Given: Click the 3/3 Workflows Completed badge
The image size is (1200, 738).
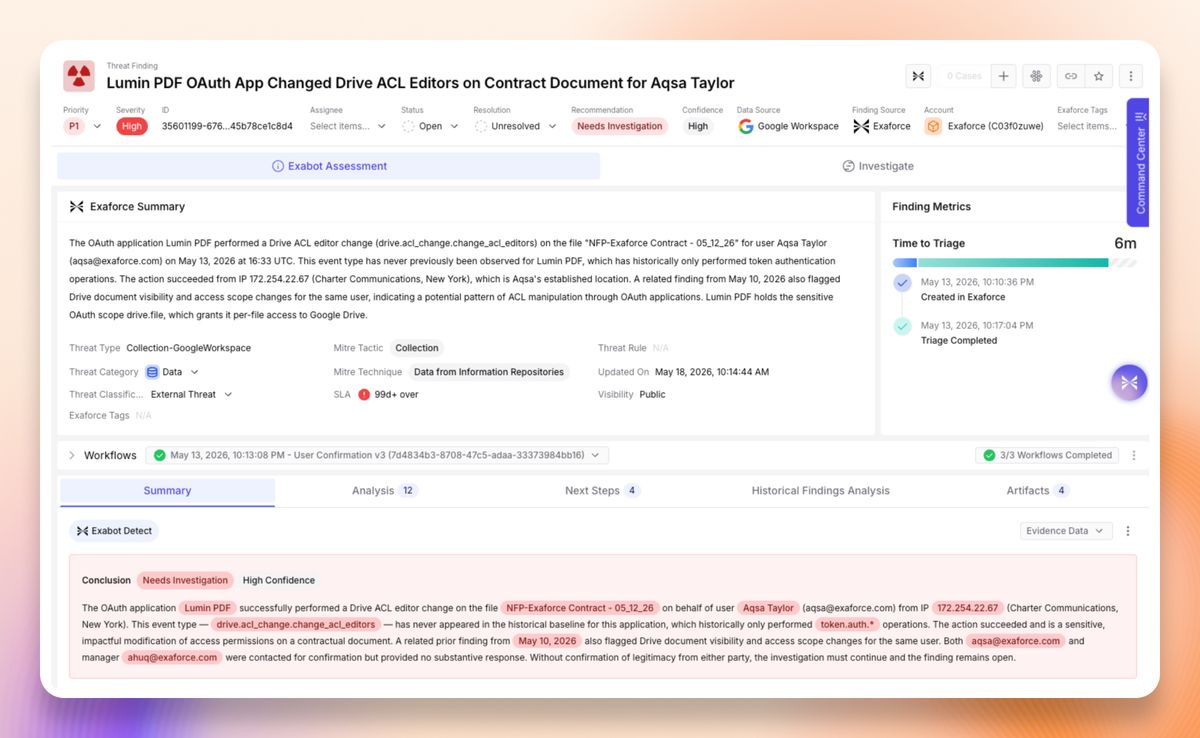Looking at the screenshot, I should [x=1047, y=455].
